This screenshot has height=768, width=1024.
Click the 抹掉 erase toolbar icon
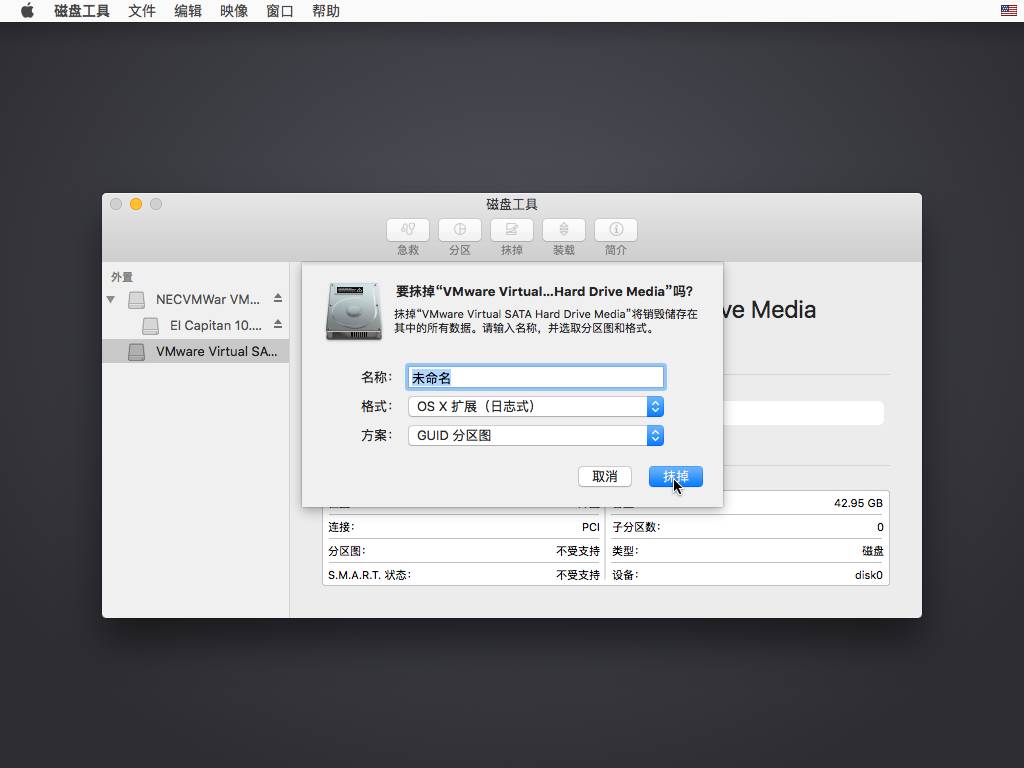point(512,230)
